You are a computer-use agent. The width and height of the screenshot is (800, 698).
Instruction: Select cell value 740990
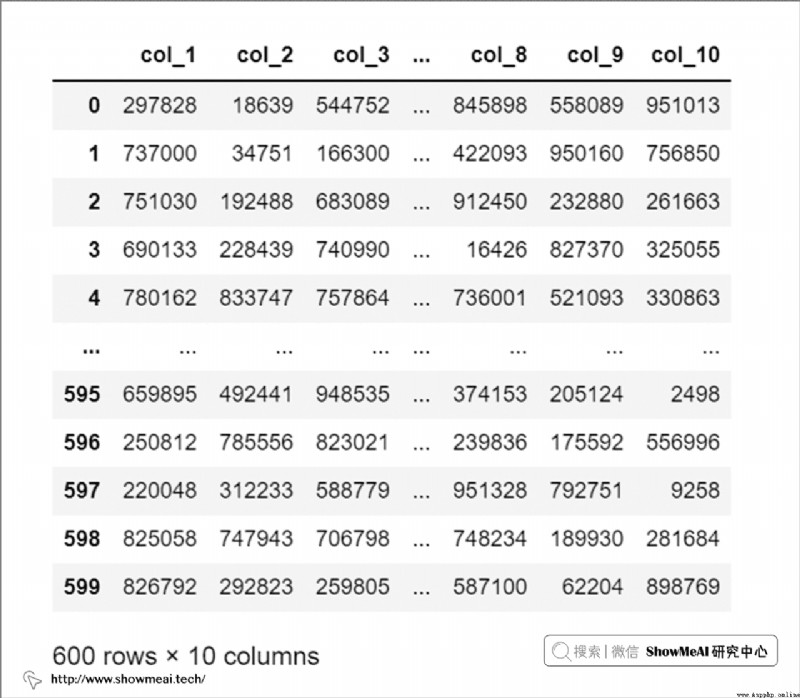click(x=353, y=250)
